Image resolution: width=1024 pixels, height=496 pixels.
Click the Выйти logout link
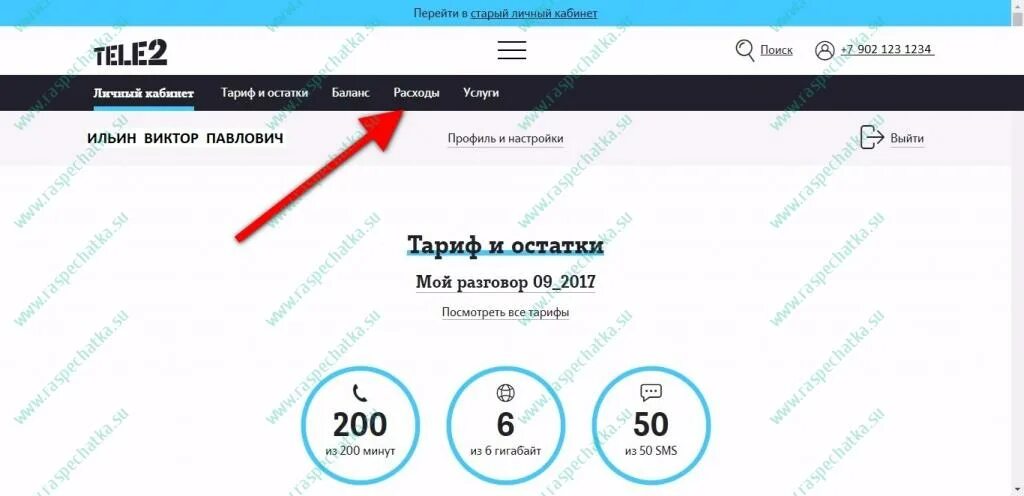907,138
